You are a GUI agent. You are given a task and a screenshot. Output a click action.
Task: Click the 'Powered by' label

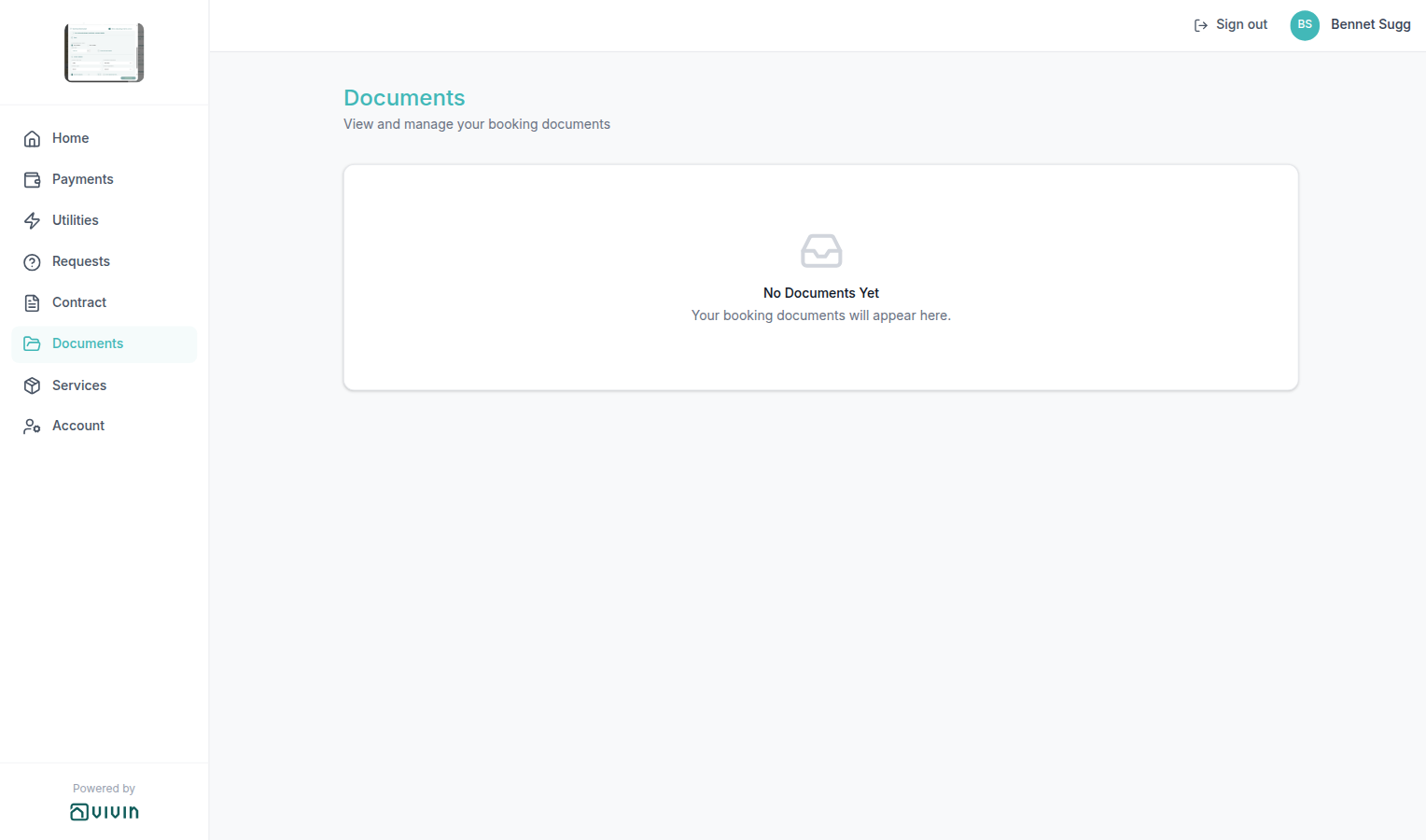[x=105, y=789]
